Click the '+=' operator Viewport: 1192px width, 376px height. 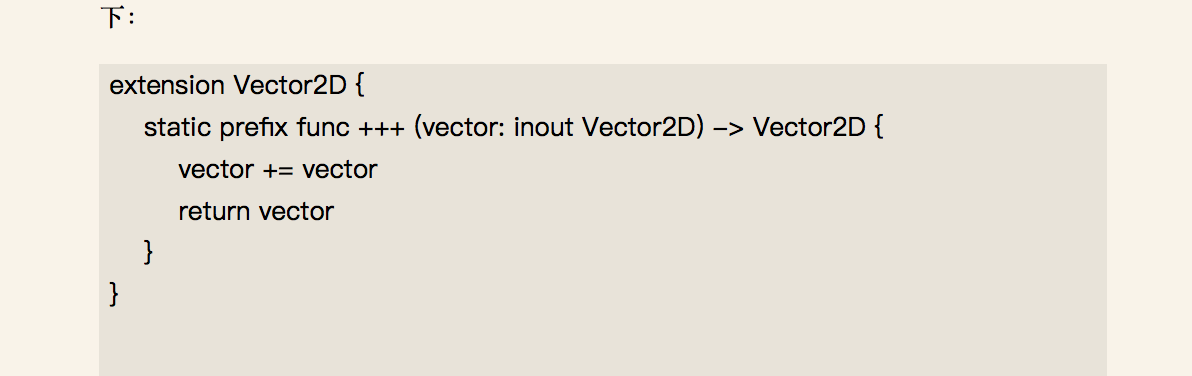pos(278,170)
